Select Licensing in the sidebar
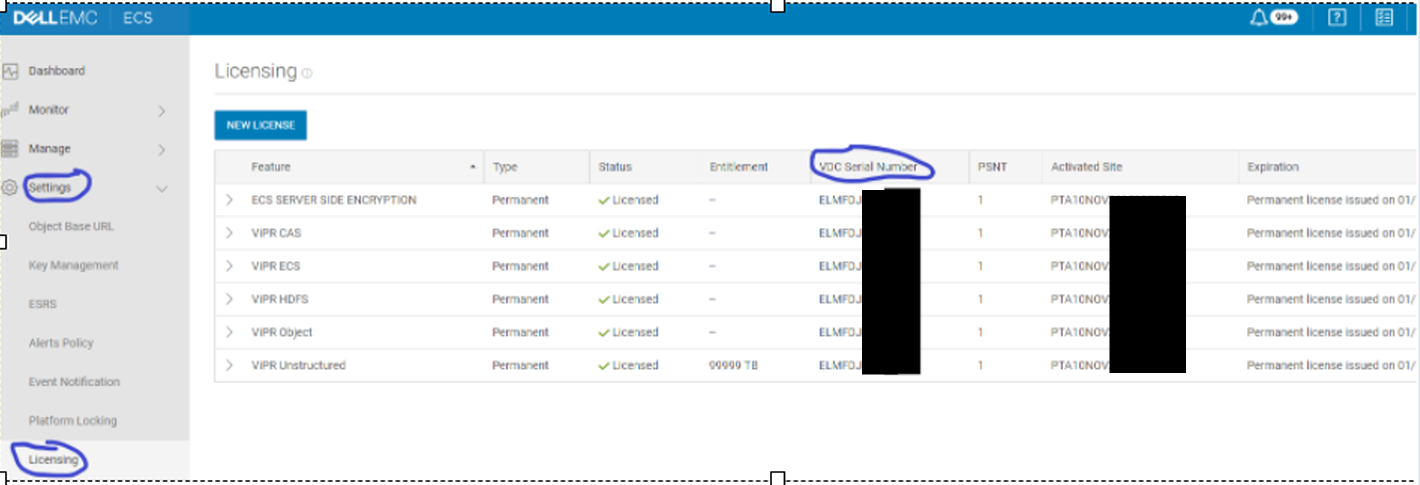The image size is (1420, 485). [x=53, y=460]
